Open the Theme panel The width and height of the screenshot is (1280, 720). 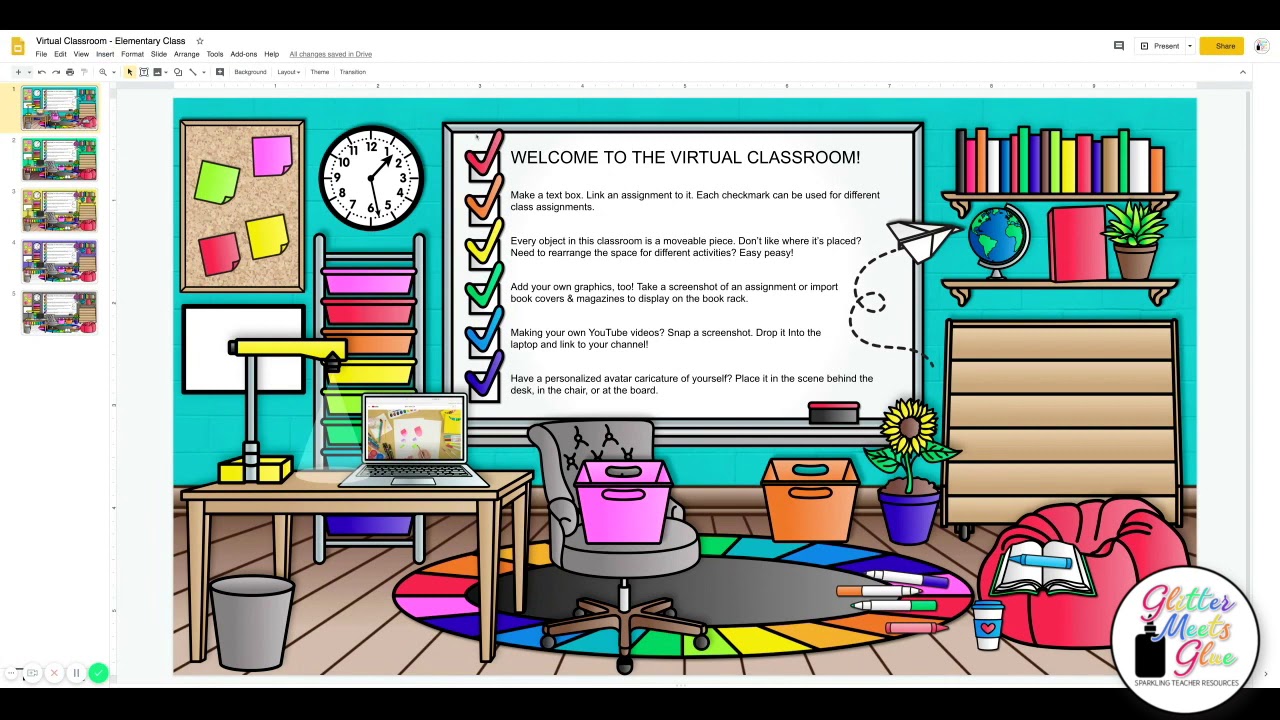point(320,72)
